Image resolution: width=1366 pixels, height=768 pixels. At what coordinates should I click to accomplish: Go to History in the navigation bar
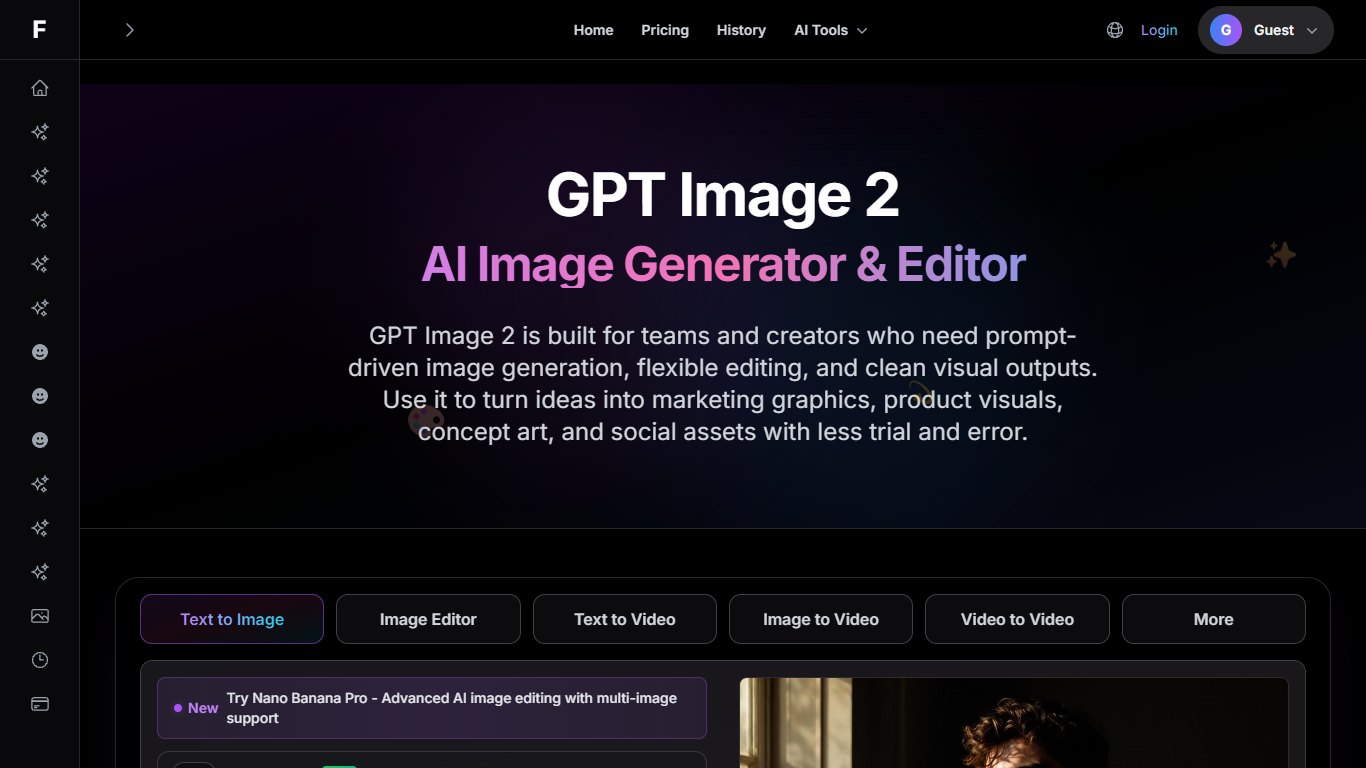coord(741,29)
